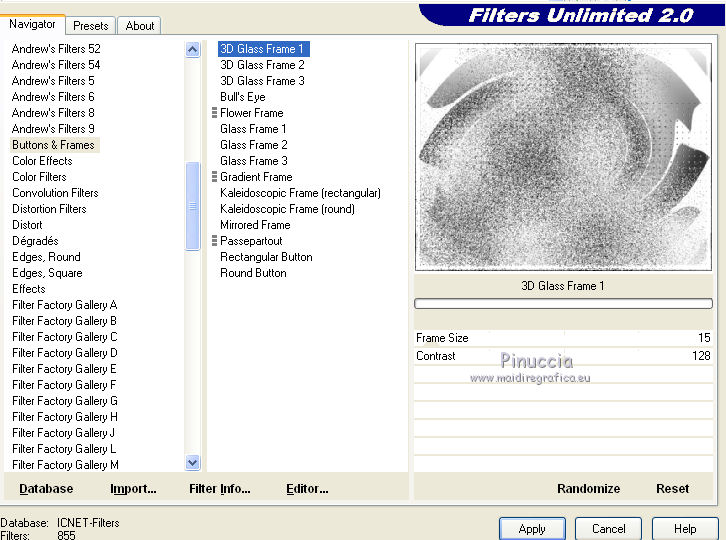Select Andrew's Filters 52 category

56,49
